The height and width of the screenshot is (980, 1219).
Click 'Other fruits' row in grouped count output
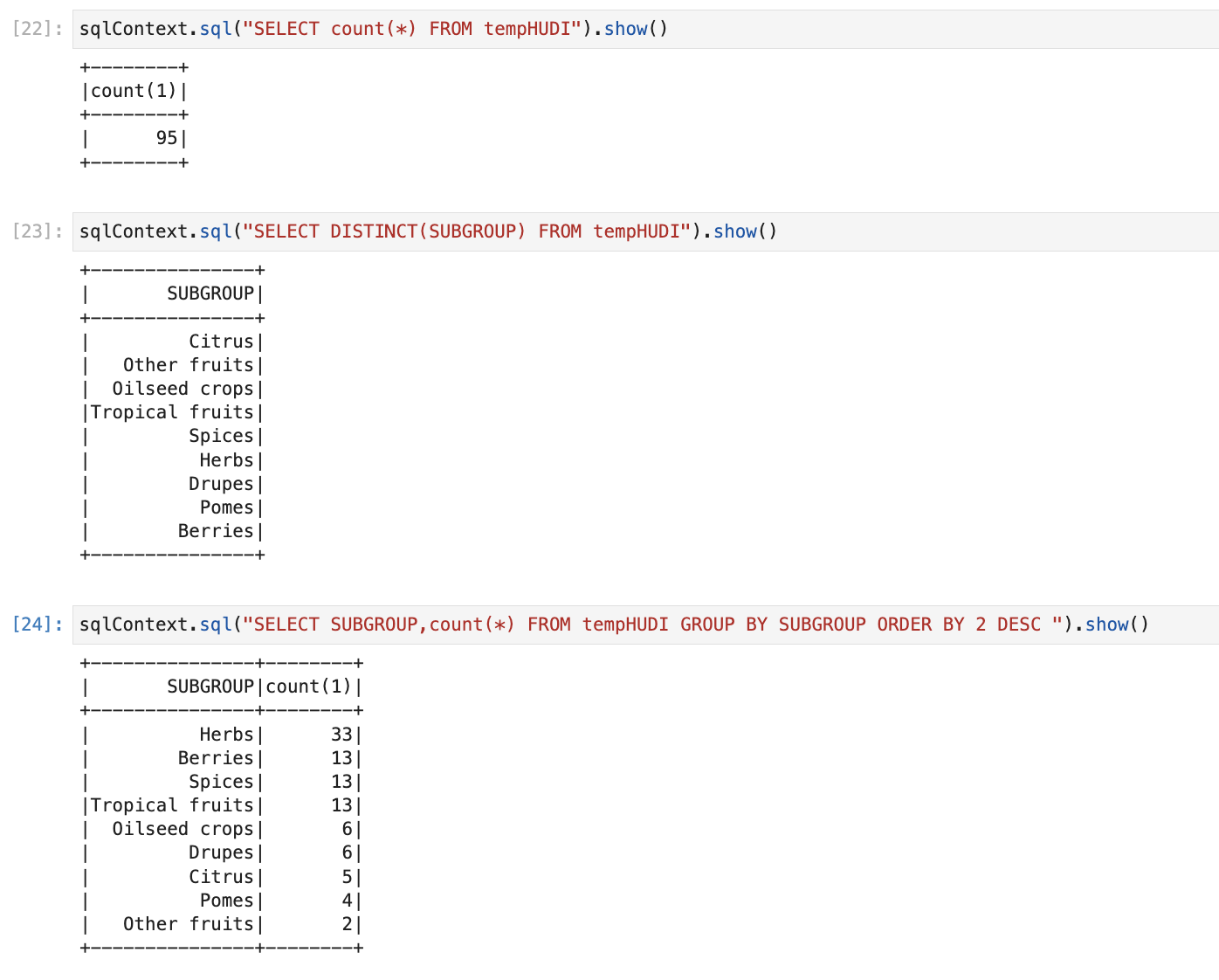(x=188, y=924)
